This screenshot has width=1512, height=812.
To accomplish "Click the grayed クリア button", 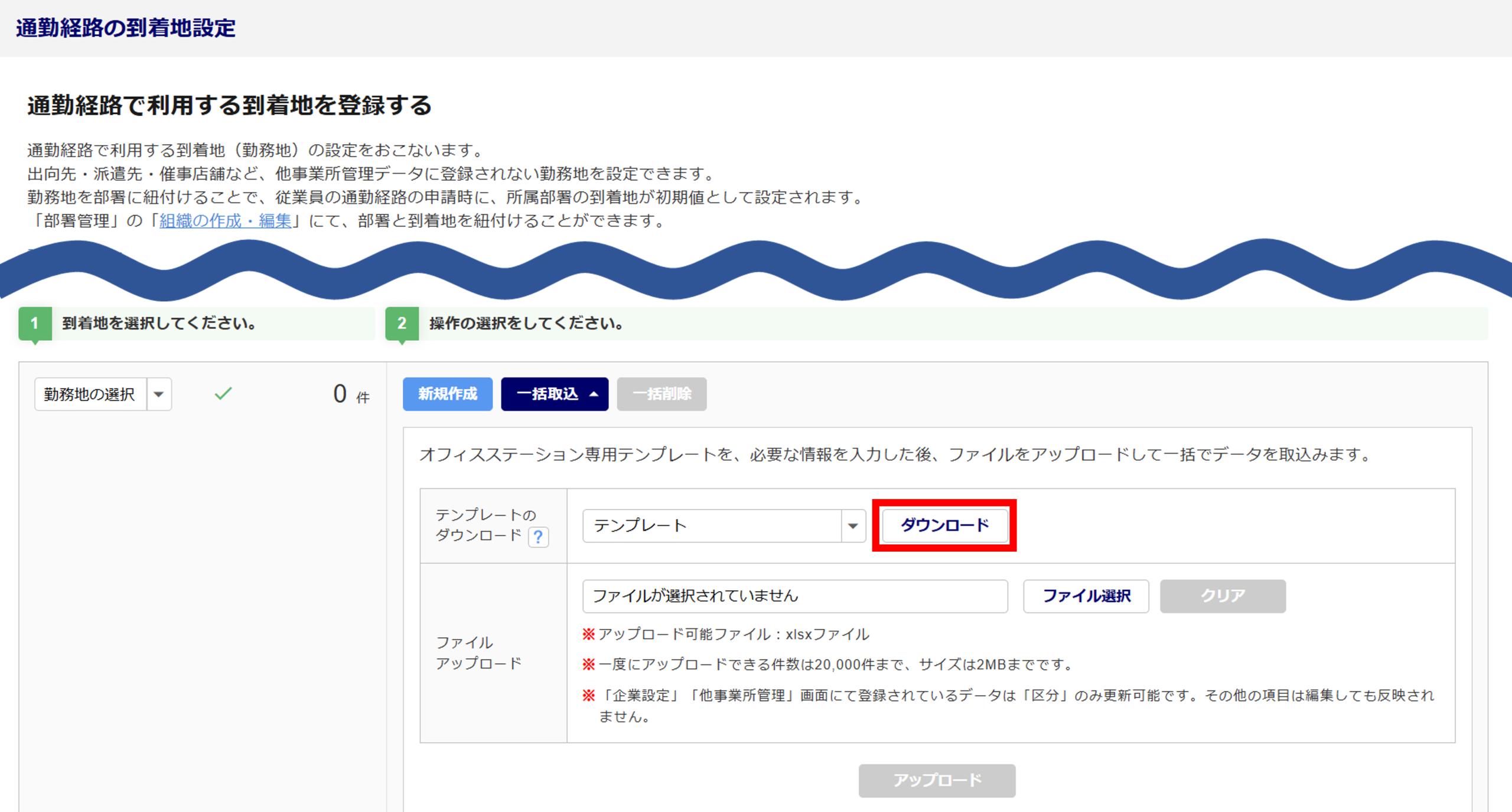I will 1222,596.
